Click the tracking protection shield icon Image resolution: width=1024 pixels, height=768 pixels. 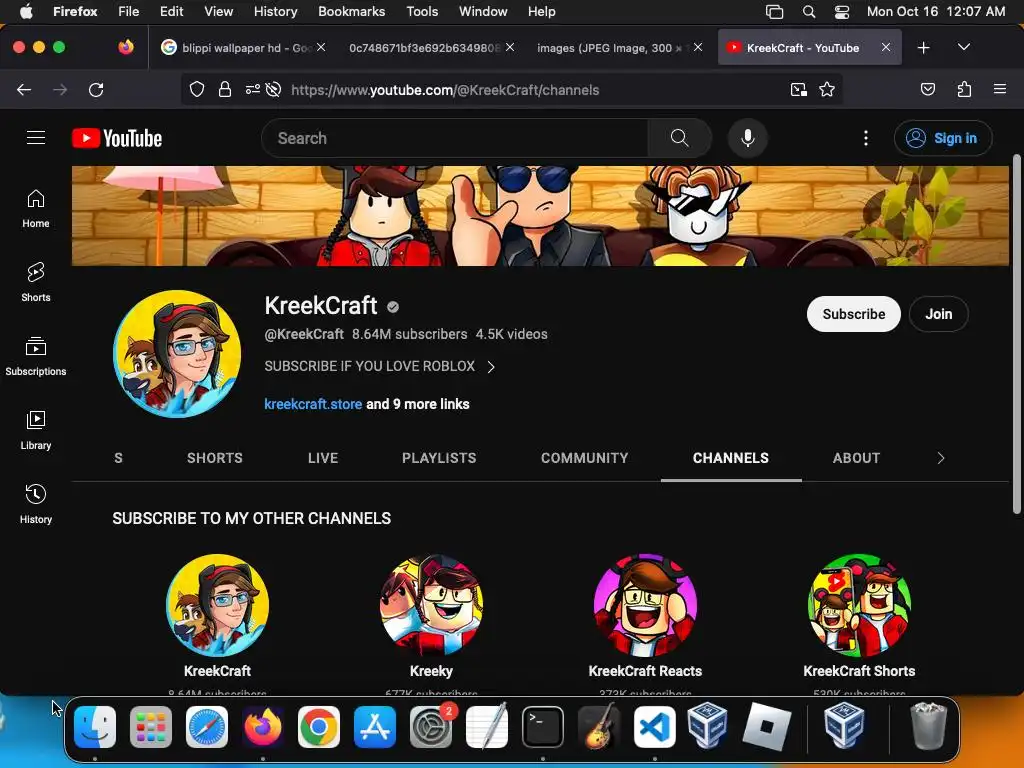197,90
